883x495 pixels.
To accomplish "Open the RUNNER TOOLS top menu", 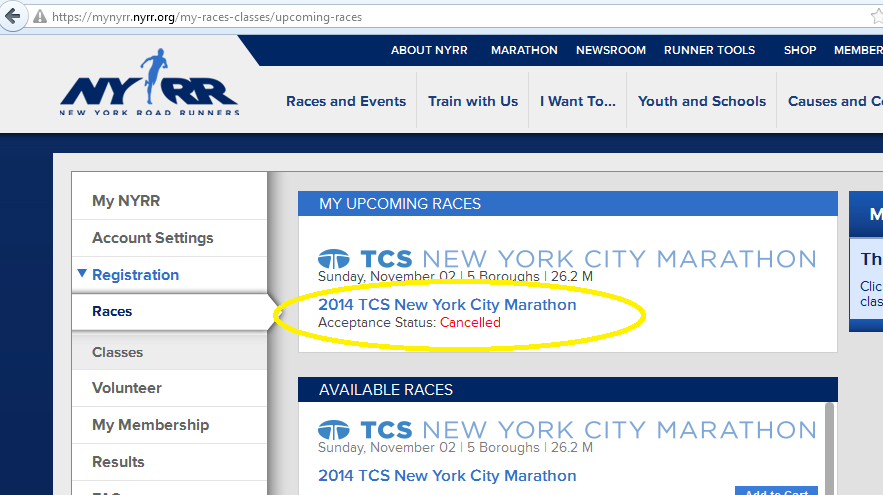I will click(x=710, y=50).
